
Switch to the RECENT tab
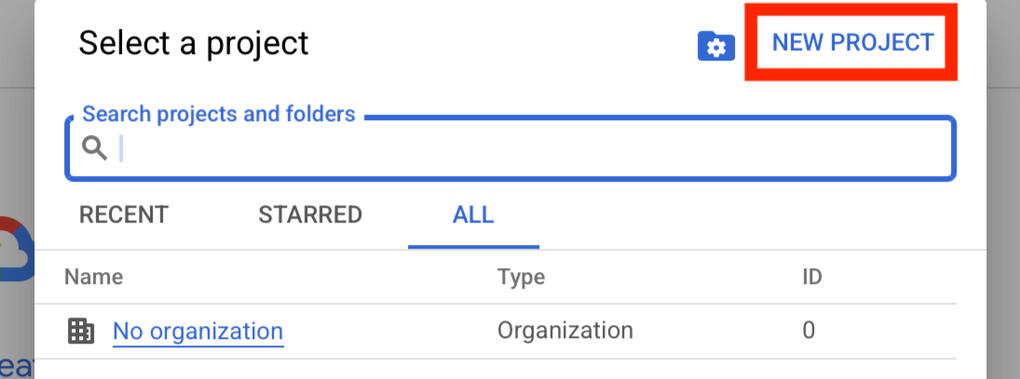tap(124, 215)
